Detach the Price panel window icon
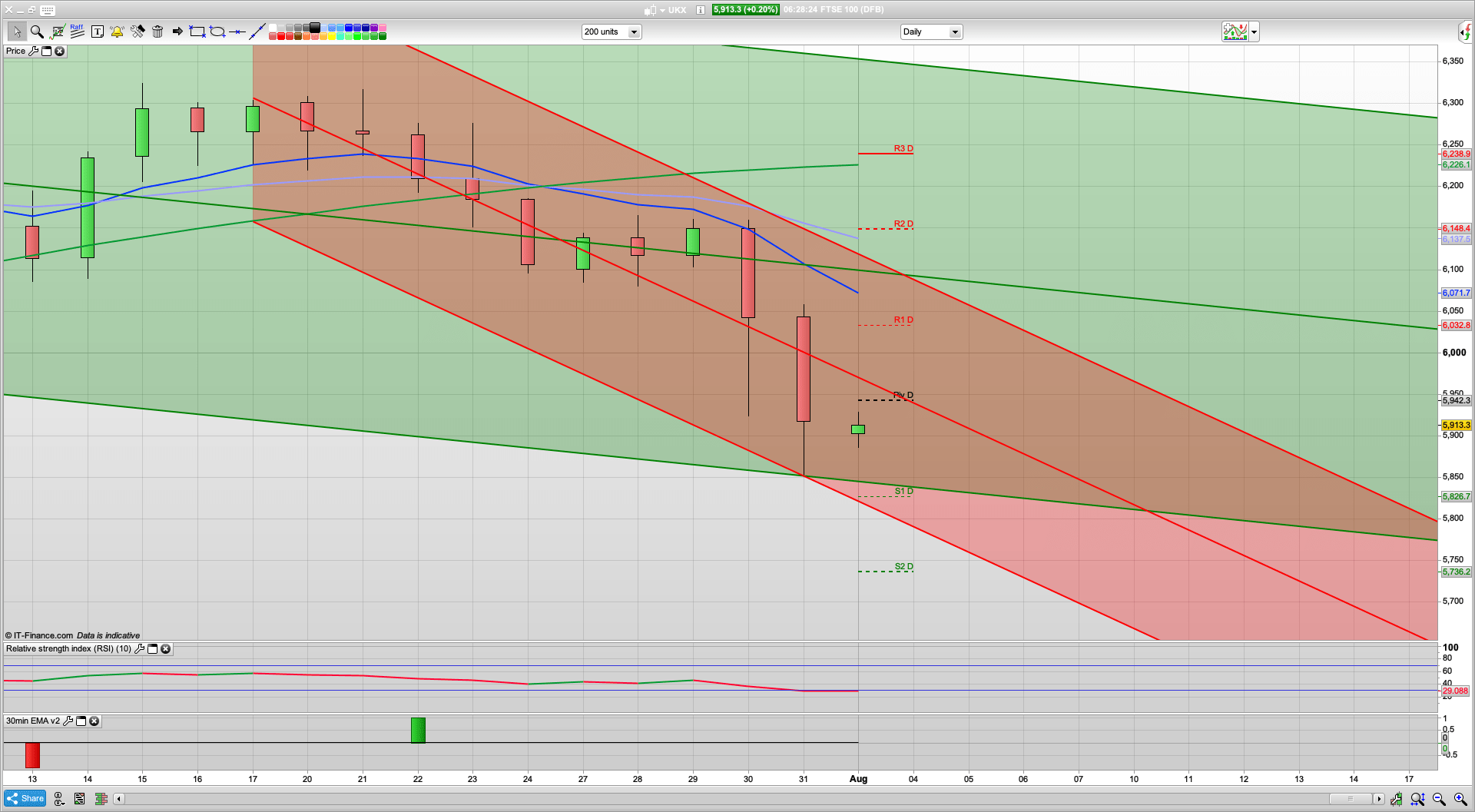The width and height of the screenshot is (1475, 812). pyautogui.click(x=46, y=51)
